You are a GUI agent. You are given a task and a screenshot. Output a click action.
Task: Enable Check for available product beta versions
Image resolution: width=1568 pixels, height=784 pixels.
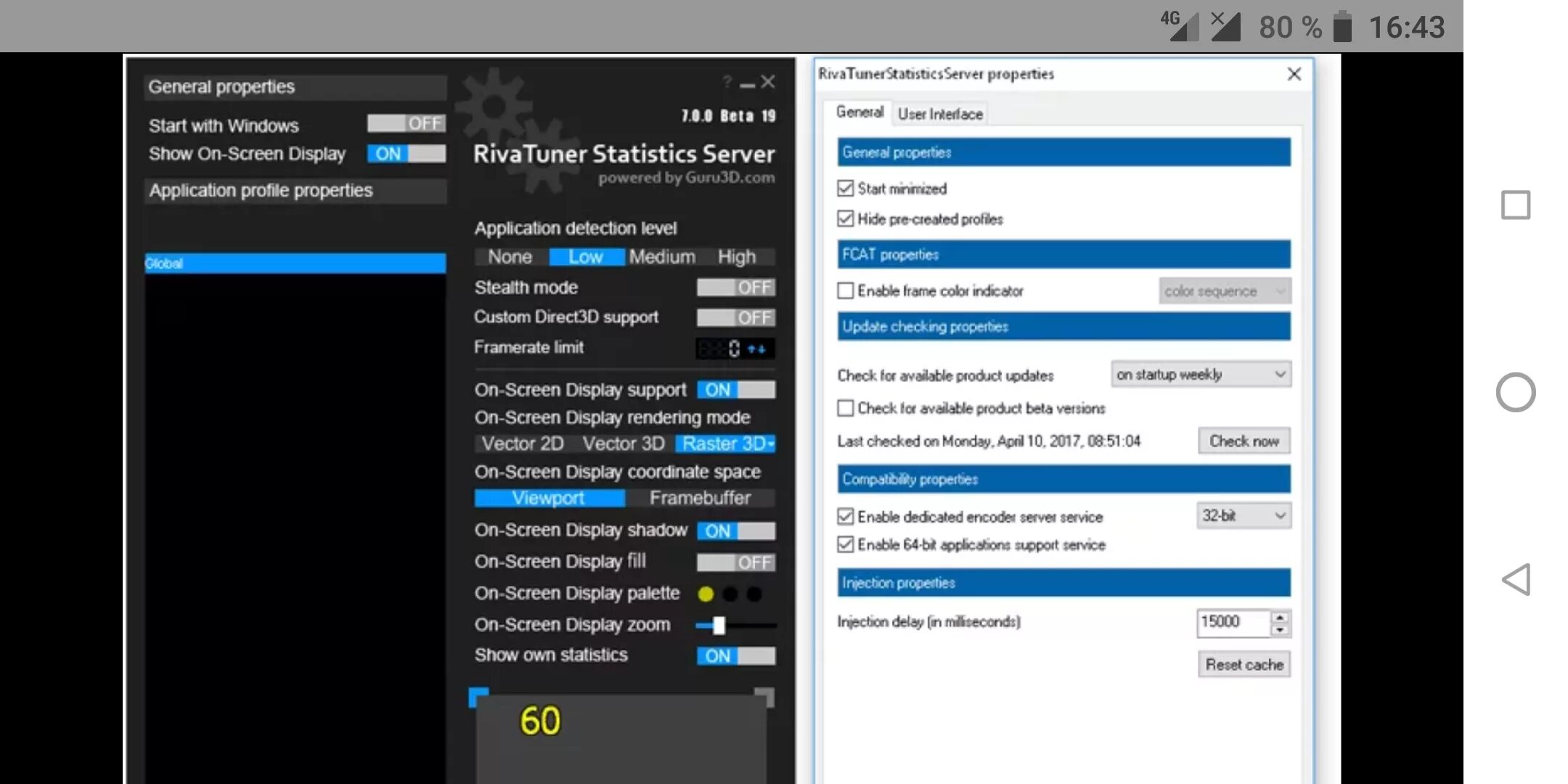(844, 408)
